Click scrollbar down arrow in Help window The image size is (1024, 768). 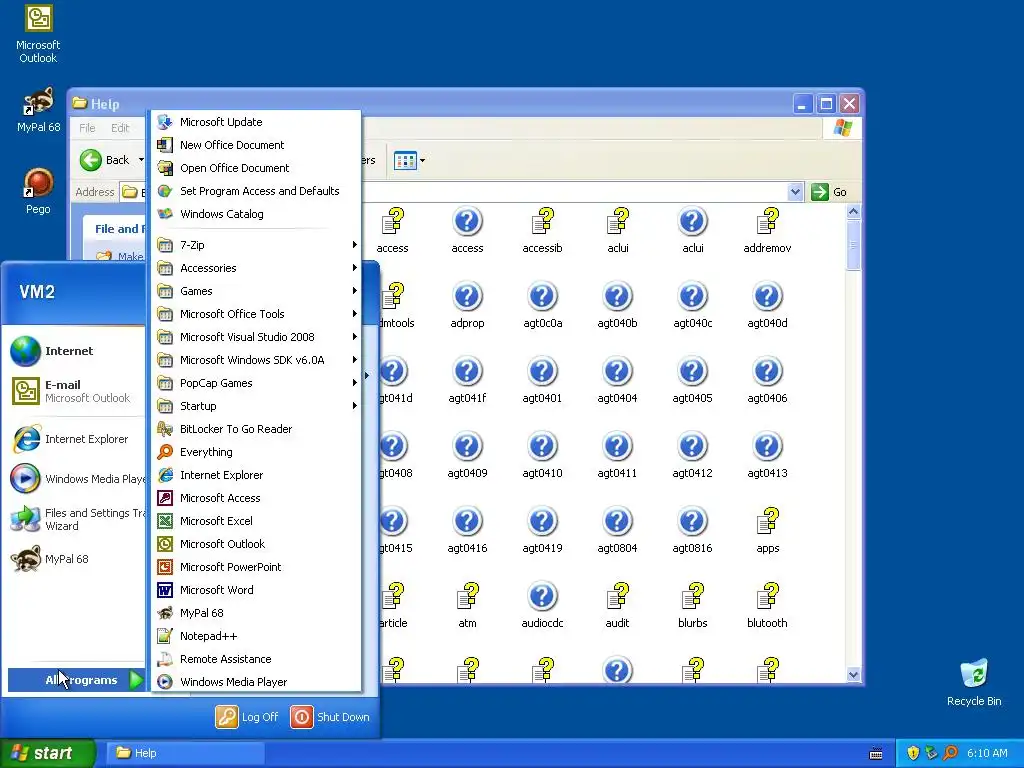click(x=853, y=675)
